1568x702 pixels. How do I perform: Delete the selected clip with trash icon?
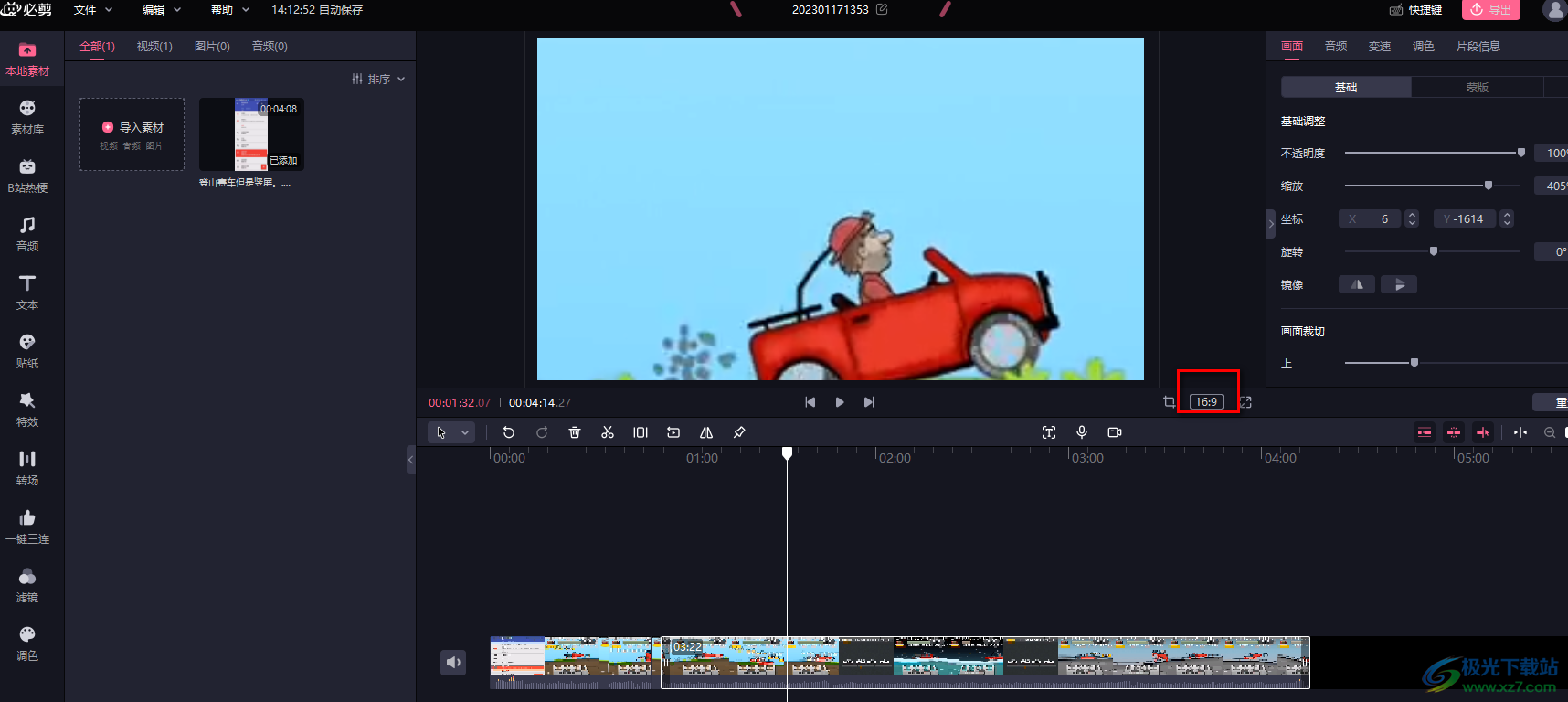point(575,432)
